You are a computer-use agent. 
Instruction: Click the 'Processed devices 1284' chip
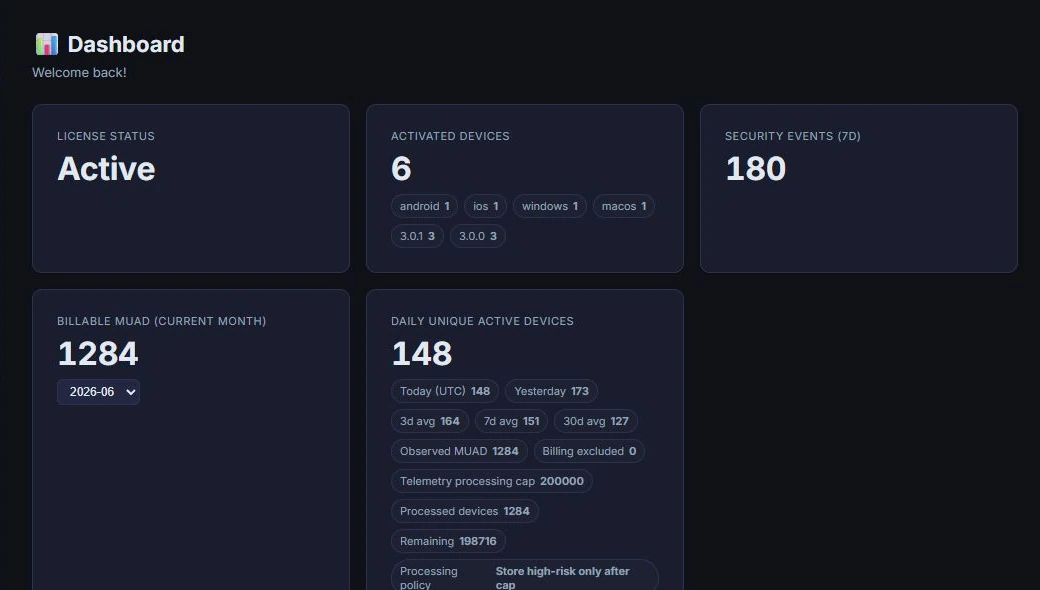click(x=464, y=511)
